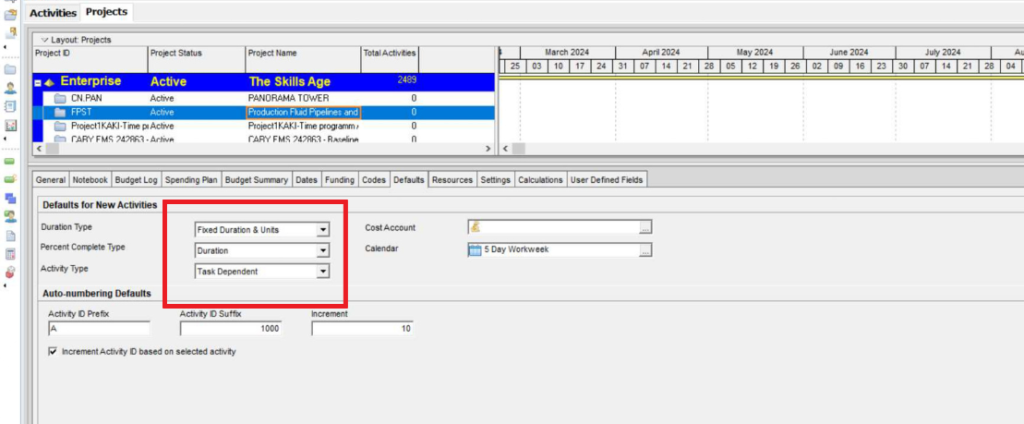Open the Funding tab

pyautogui.click(x=340, y=180)
